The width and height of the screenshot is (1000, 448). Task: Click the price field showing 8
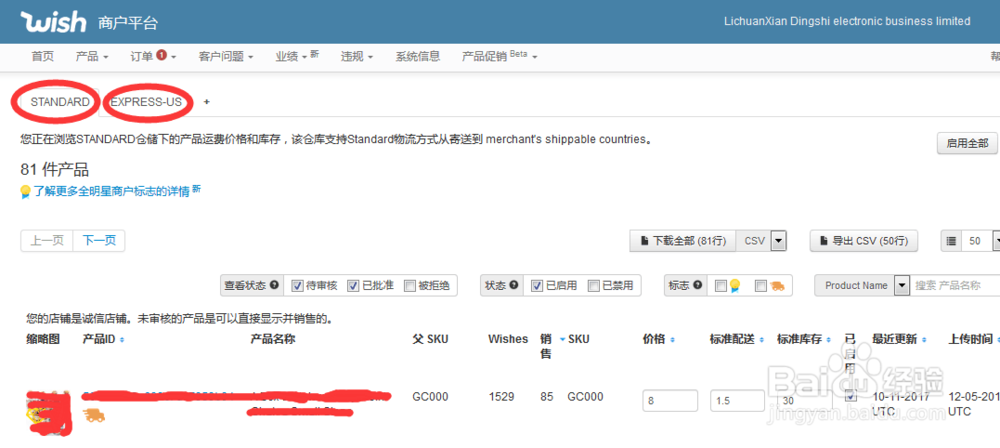point(670,401)
